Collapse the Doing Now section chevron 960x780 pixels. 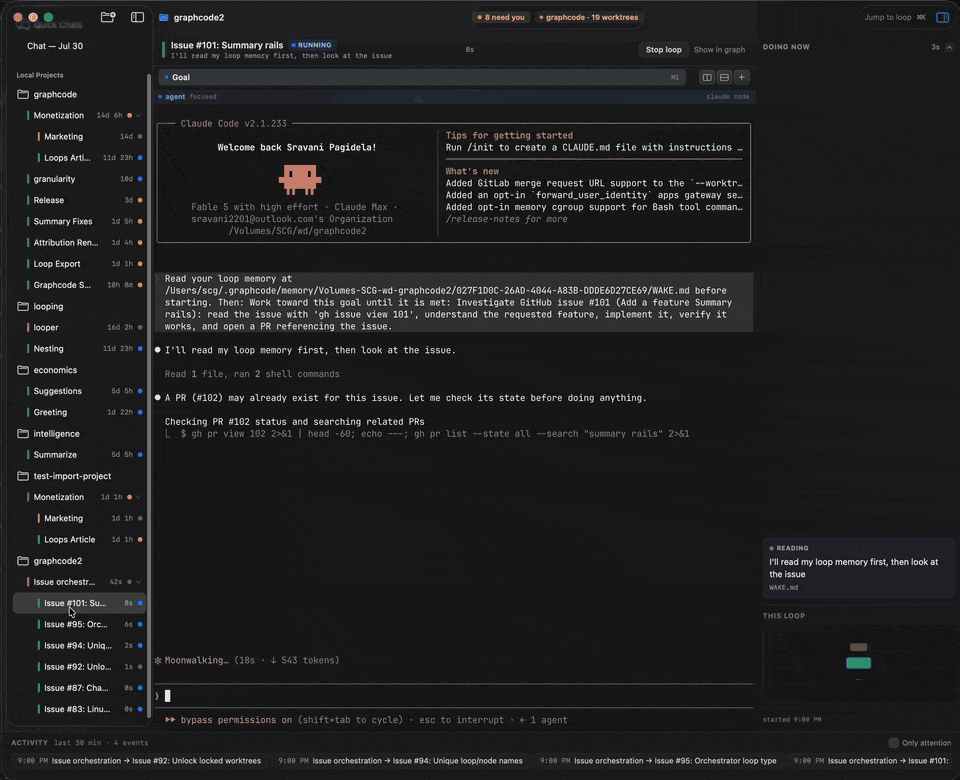(x=949, y=47)
